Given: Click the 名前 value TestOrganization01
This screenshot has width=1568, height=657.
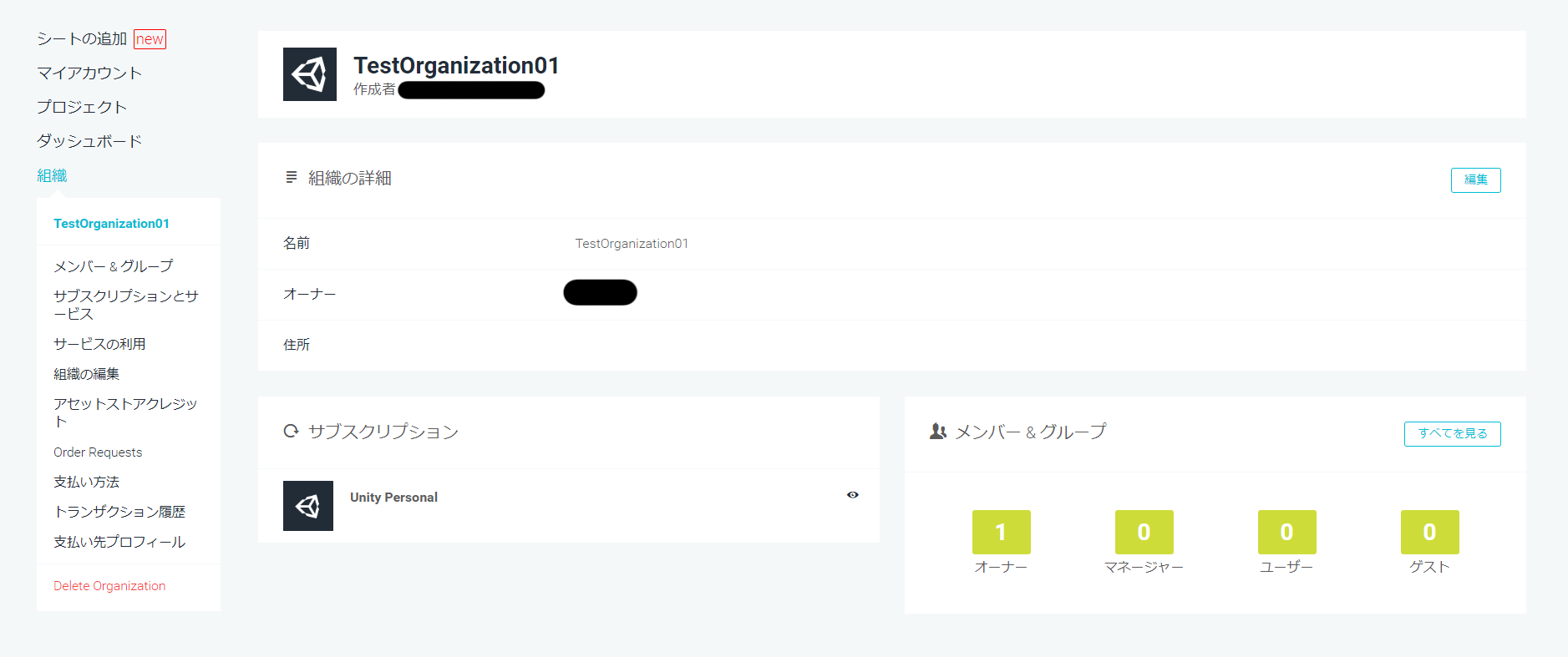Looking at the screenshot, I should (632, 244).
